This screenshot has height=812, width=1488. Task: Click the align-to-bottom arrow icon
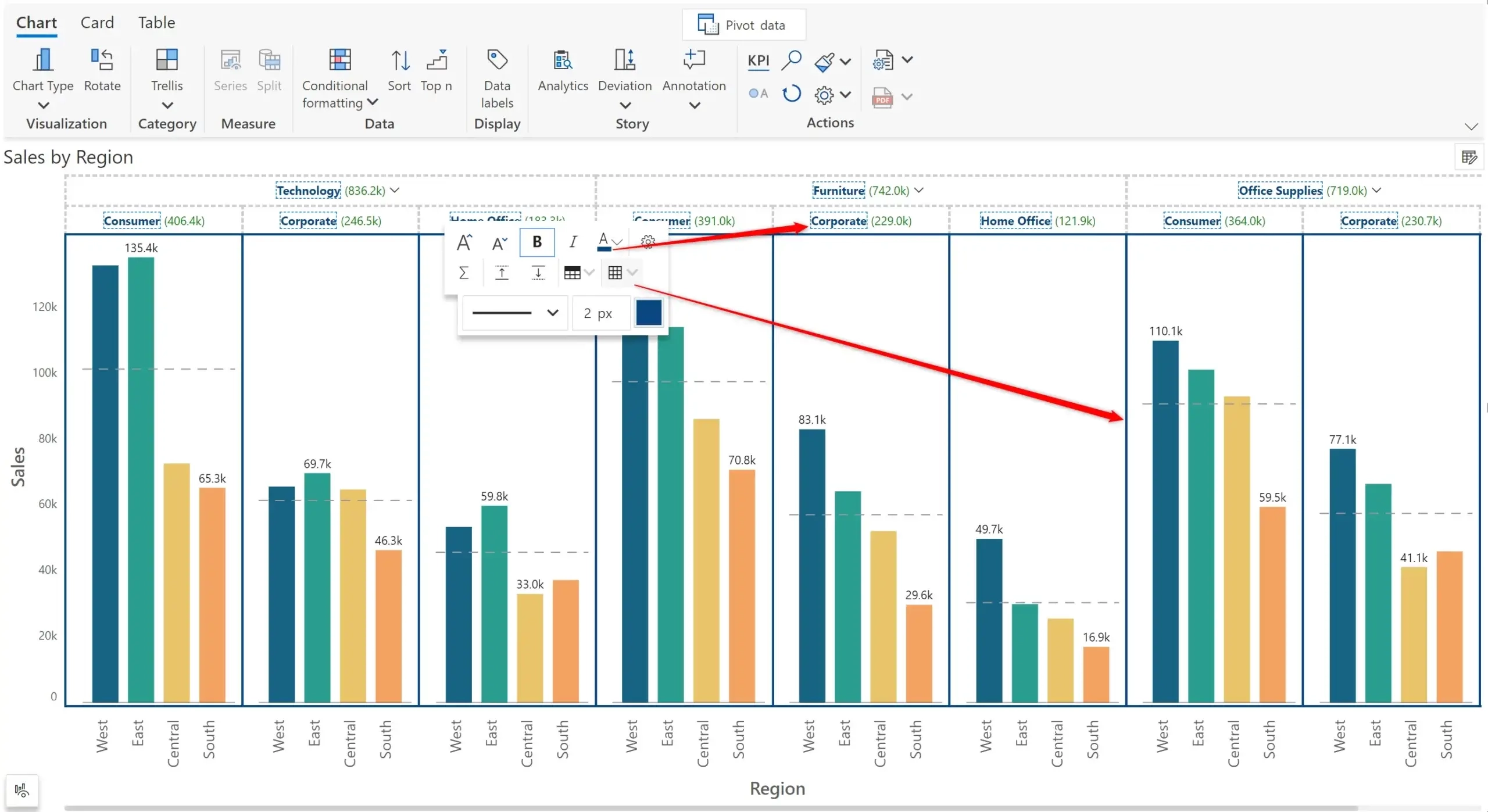coord(538,272)
